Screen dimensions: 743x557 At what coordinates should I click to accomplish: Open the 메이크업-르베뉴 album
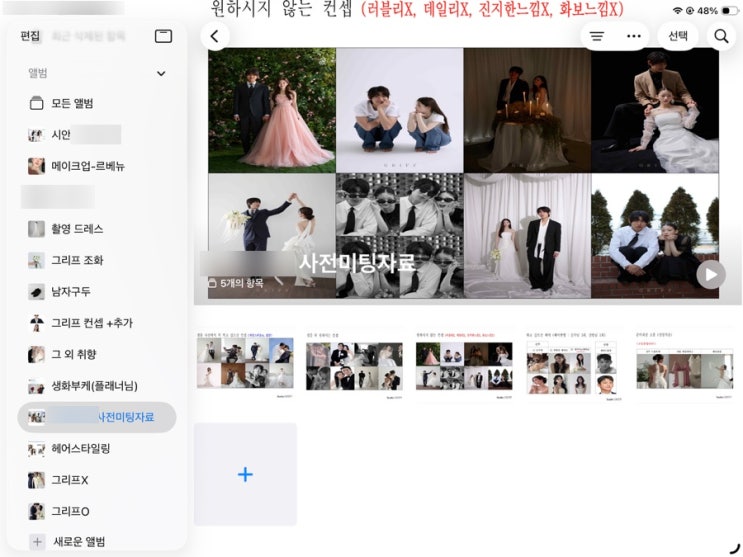(97, 166)
